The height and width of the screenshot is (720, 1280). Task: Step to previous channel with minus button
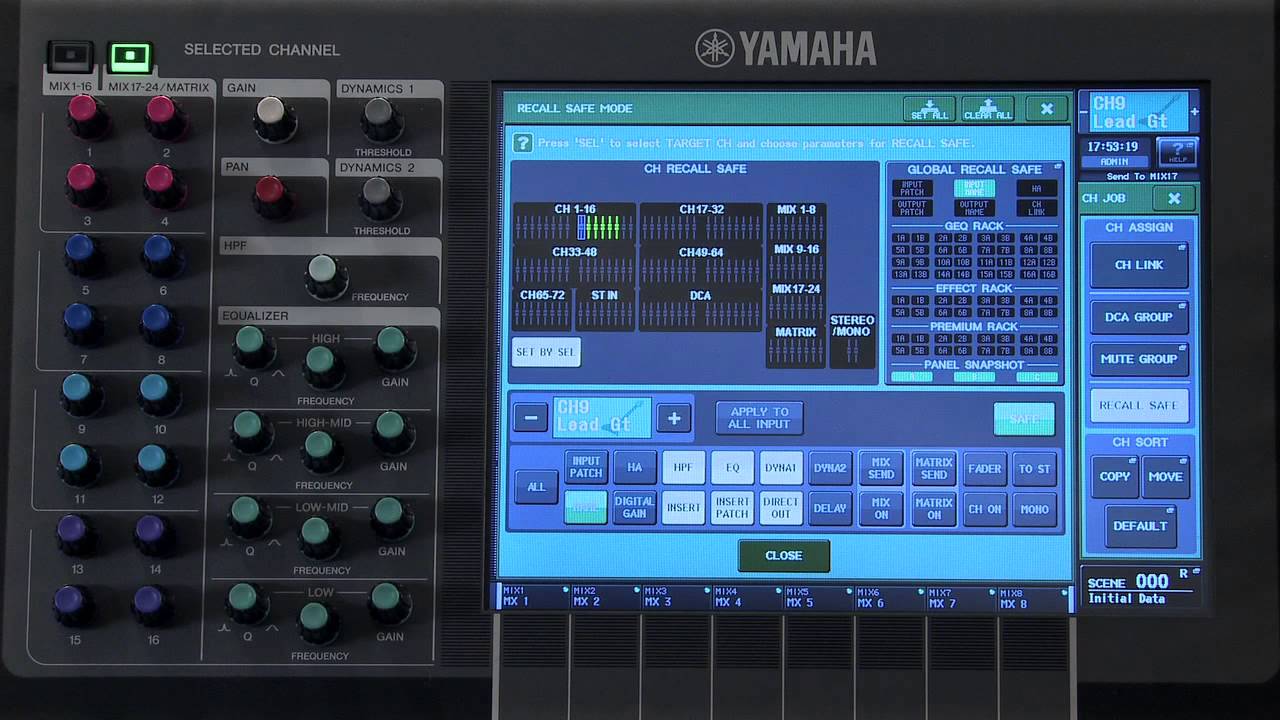click(531, 419)
